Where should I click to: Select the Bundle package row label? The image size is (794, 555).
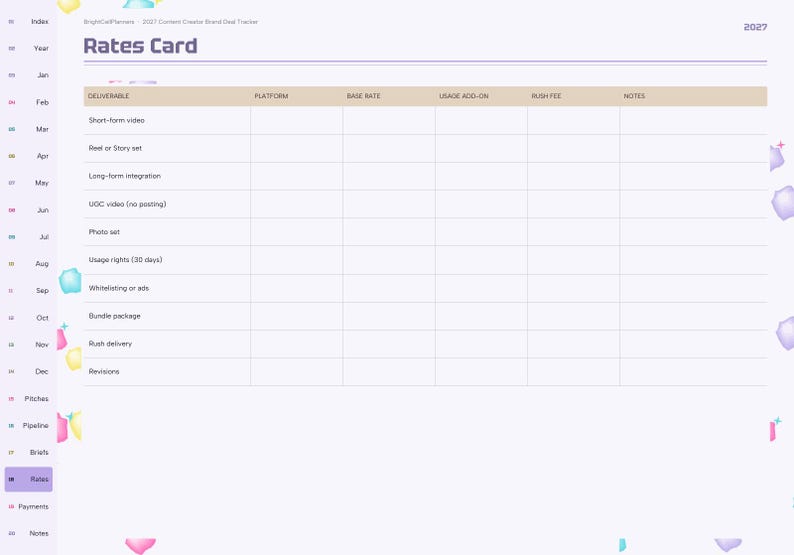click(x=114, y=316)
